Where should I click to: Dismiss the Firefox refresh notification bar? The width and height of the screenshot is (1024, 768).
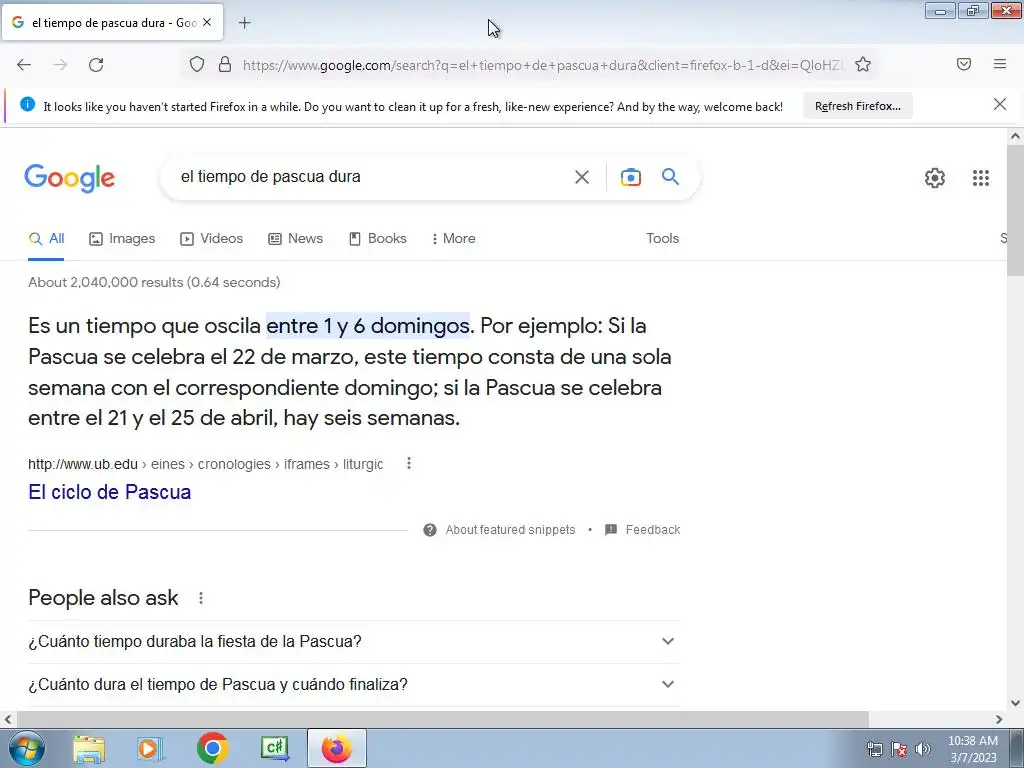1000,104
